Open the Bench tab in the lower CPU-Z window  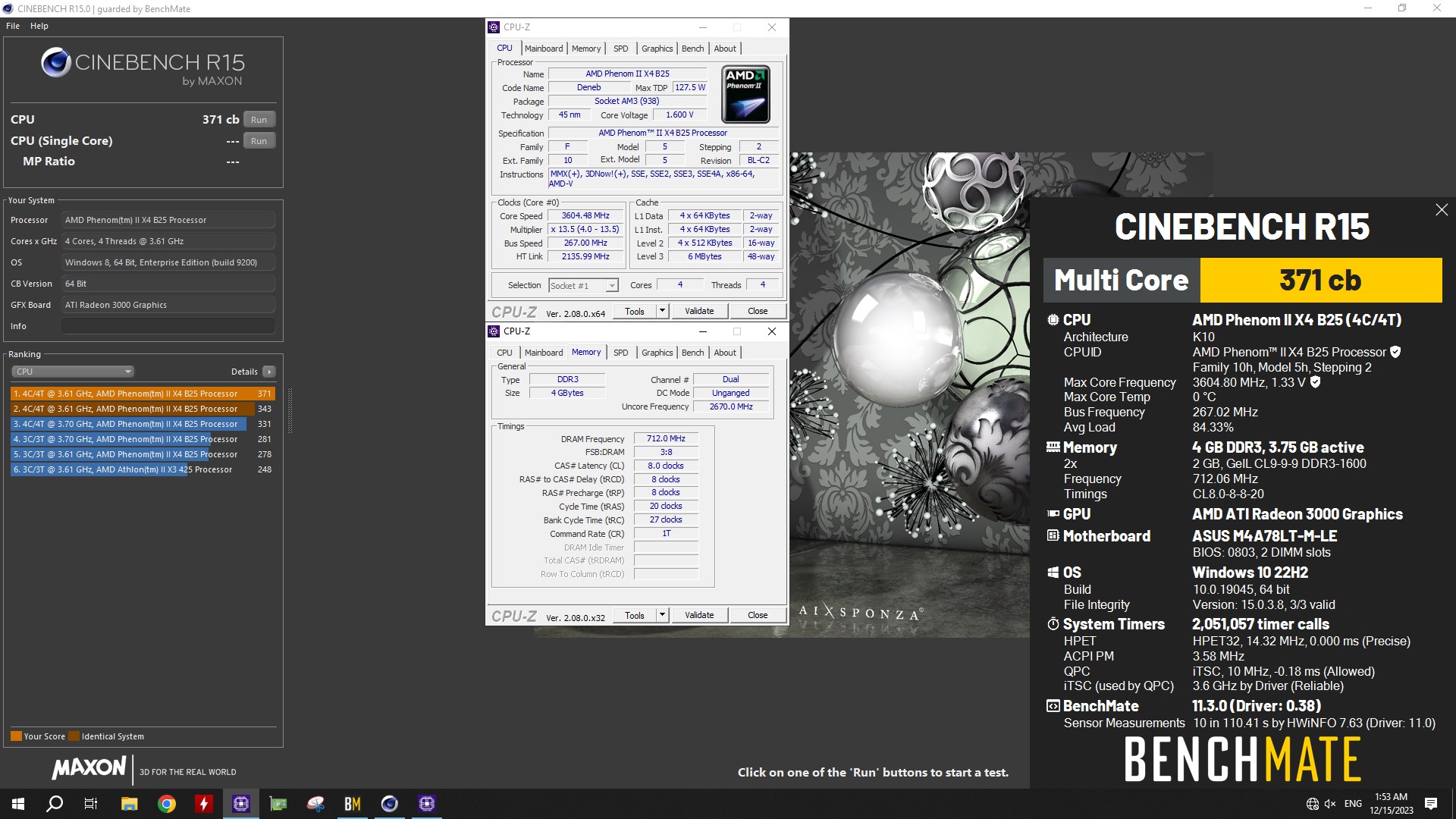tap(692, 353)
